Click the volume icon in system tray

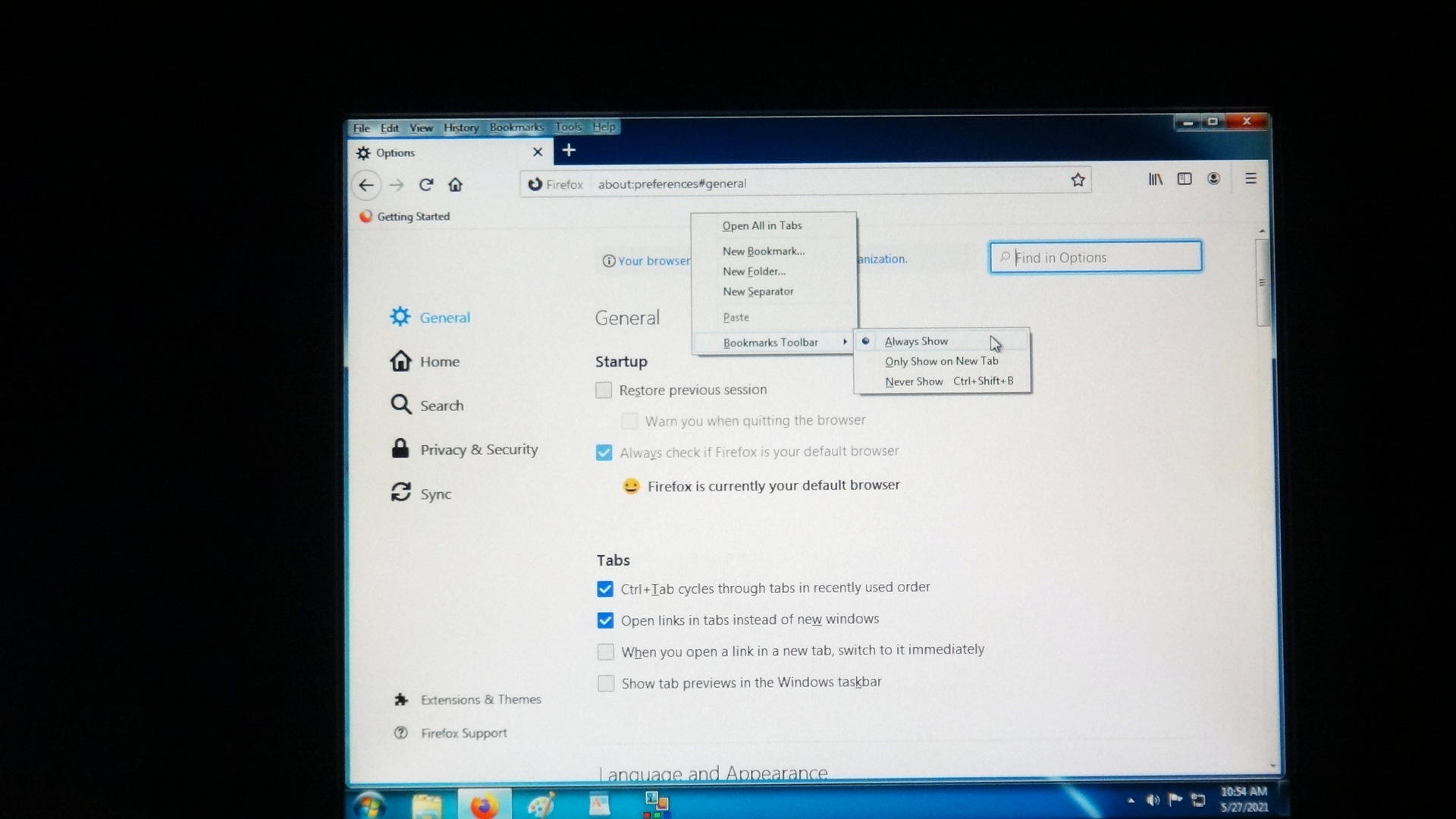[1153, 800]
